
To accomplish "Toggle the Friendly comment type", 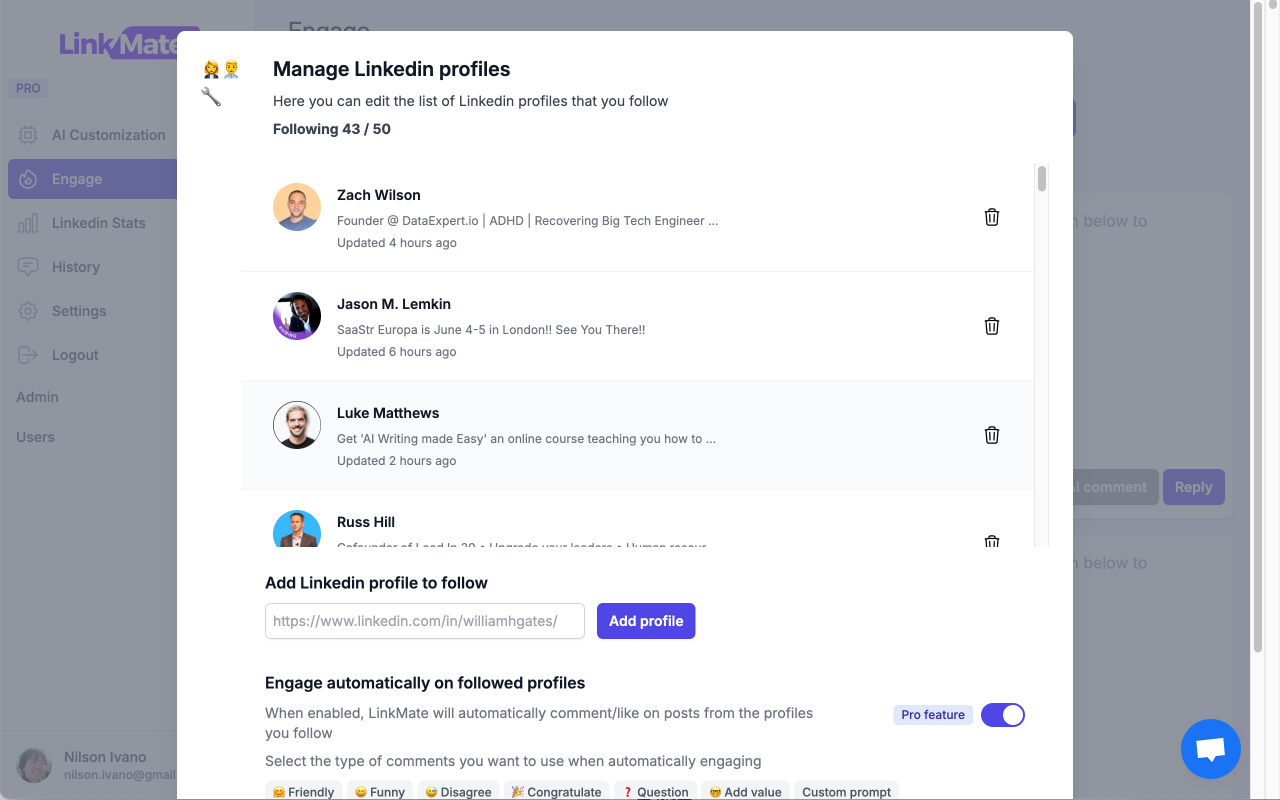I will coord(303,791).
